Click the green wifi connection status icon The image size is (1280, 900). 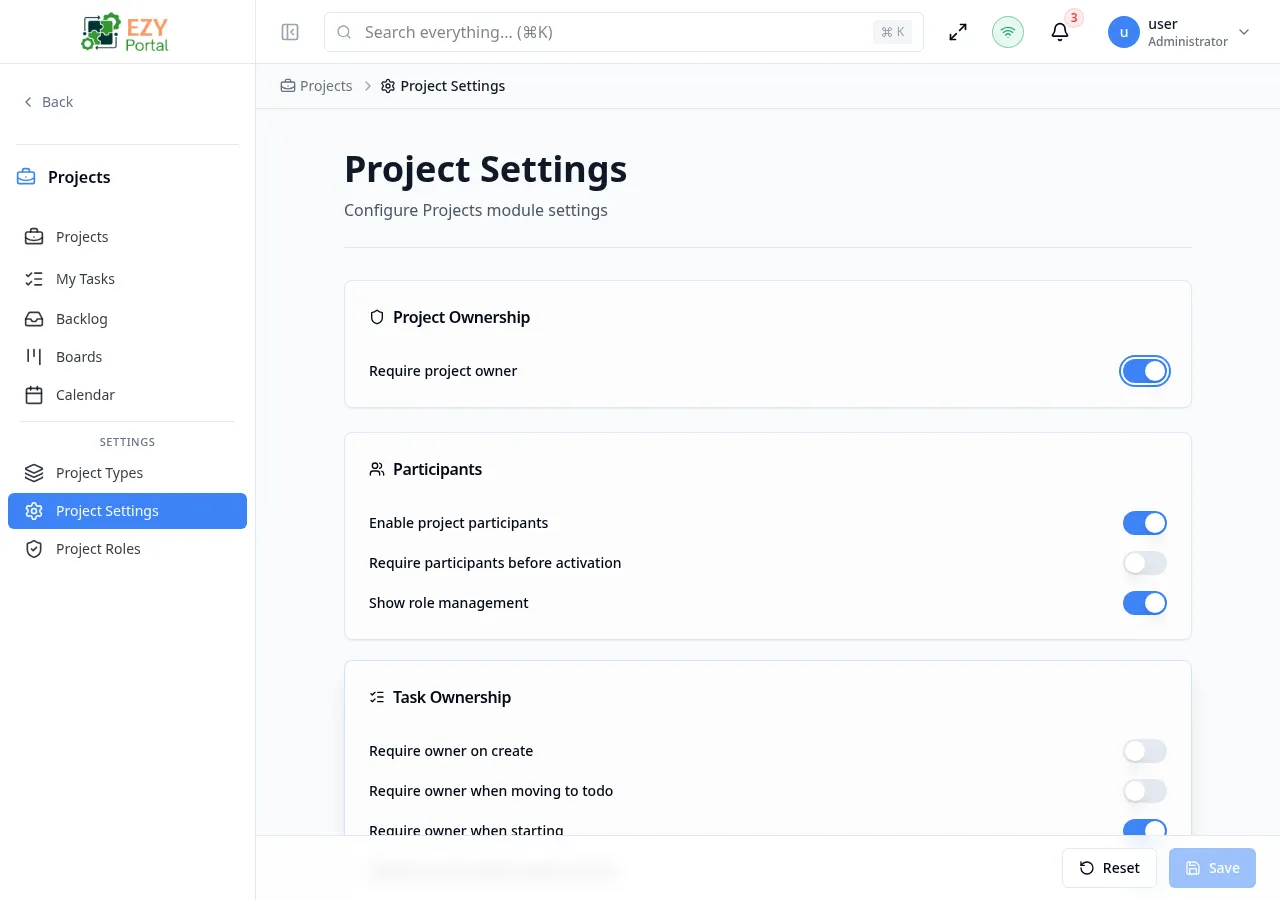[x=1008, y=32]
